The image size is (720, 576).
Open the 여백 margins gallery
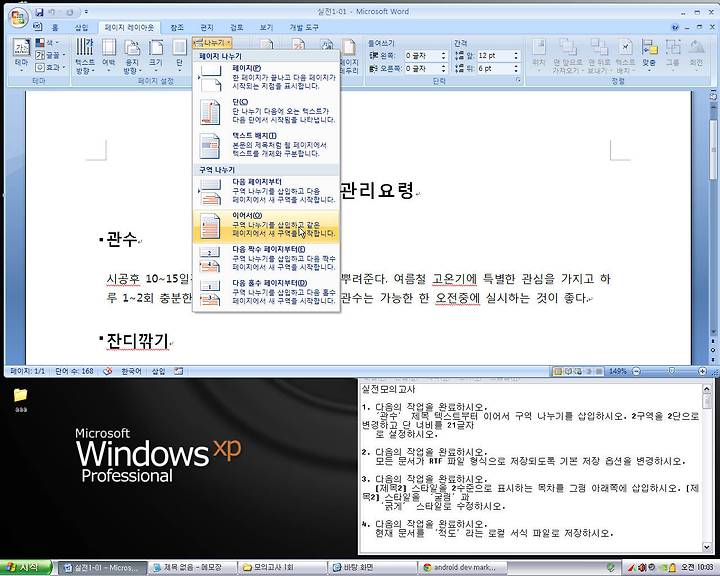(109, 56)
